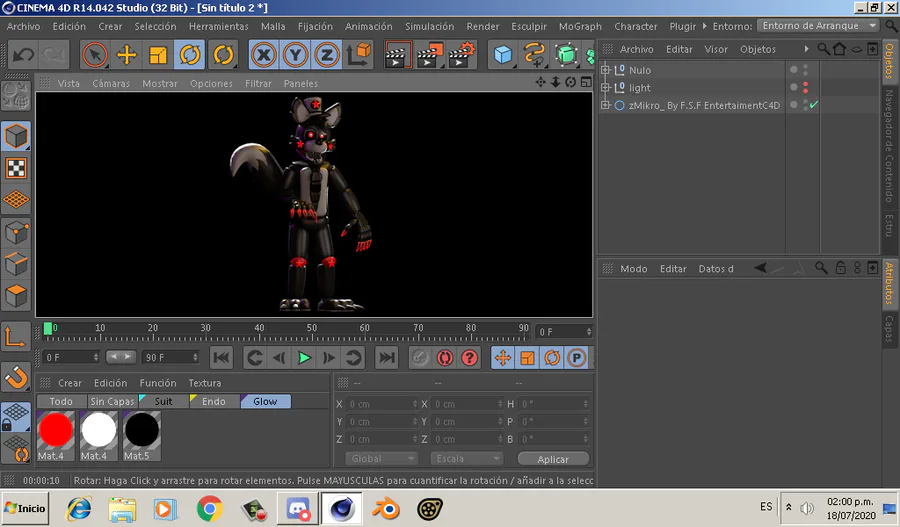Select the Move tool in top toolbar
The image size is (900, 527).
pyautogui.click(x=126, y=55)
